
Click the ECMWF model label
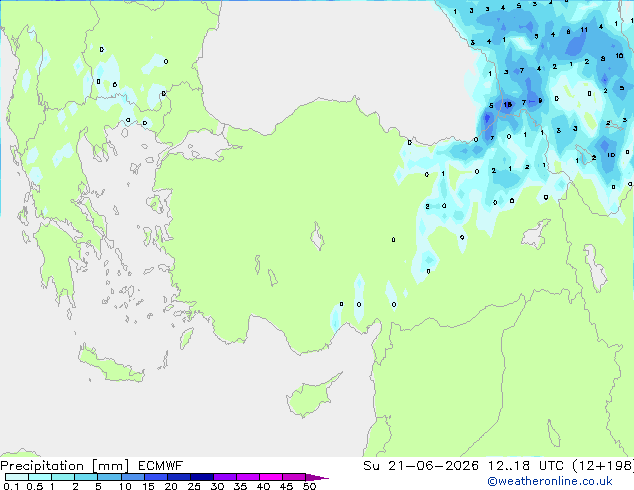[x=160, y=466]
